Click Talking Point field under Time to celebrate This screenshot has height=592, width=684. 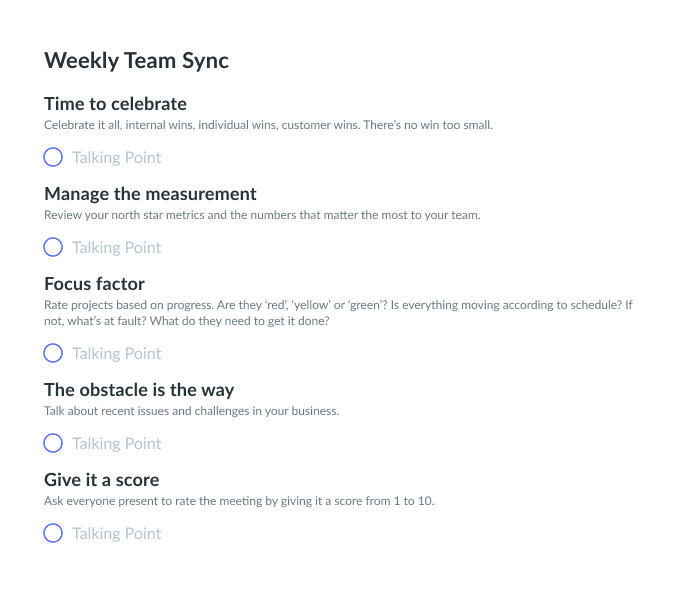coord(116,157)
